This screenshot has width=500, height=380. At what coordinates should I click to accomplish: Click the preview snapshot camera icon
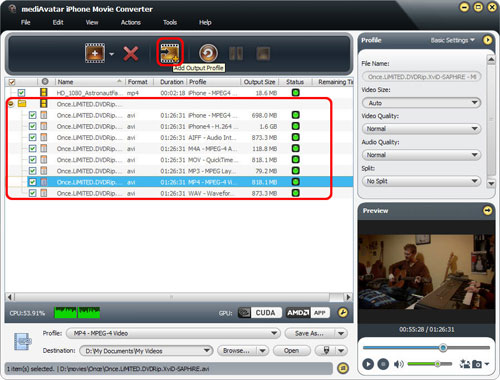point(477,364)
